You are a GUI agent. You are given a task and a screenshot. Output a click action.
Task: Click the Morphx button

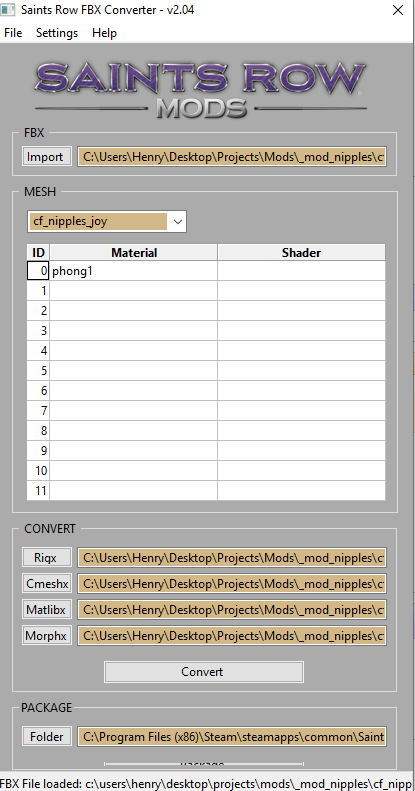point(47,636)
